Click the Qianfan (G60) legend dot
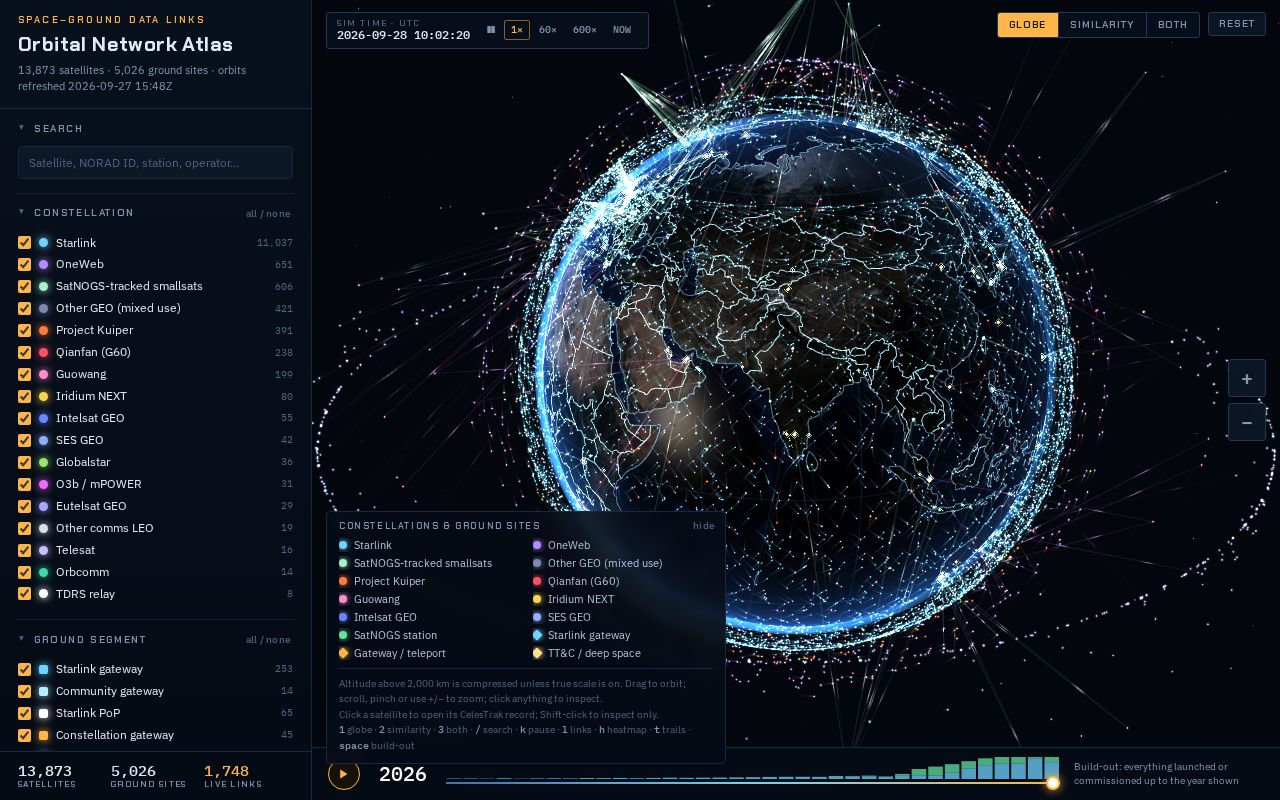The image size is (1280, 800). tap(537, 581)
